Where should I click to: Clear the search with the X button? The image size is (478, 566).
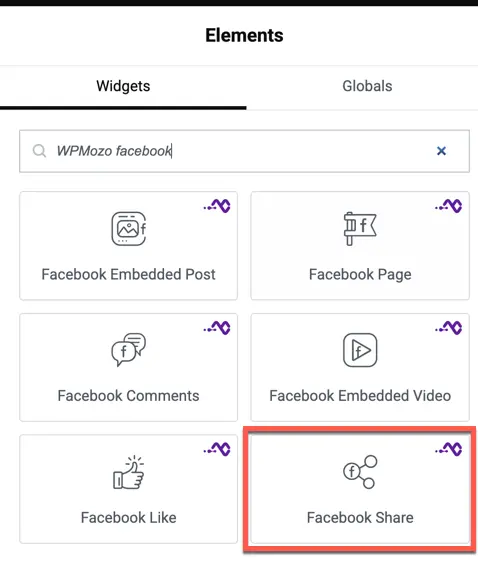pyautogui.click(x=441, y=151)
